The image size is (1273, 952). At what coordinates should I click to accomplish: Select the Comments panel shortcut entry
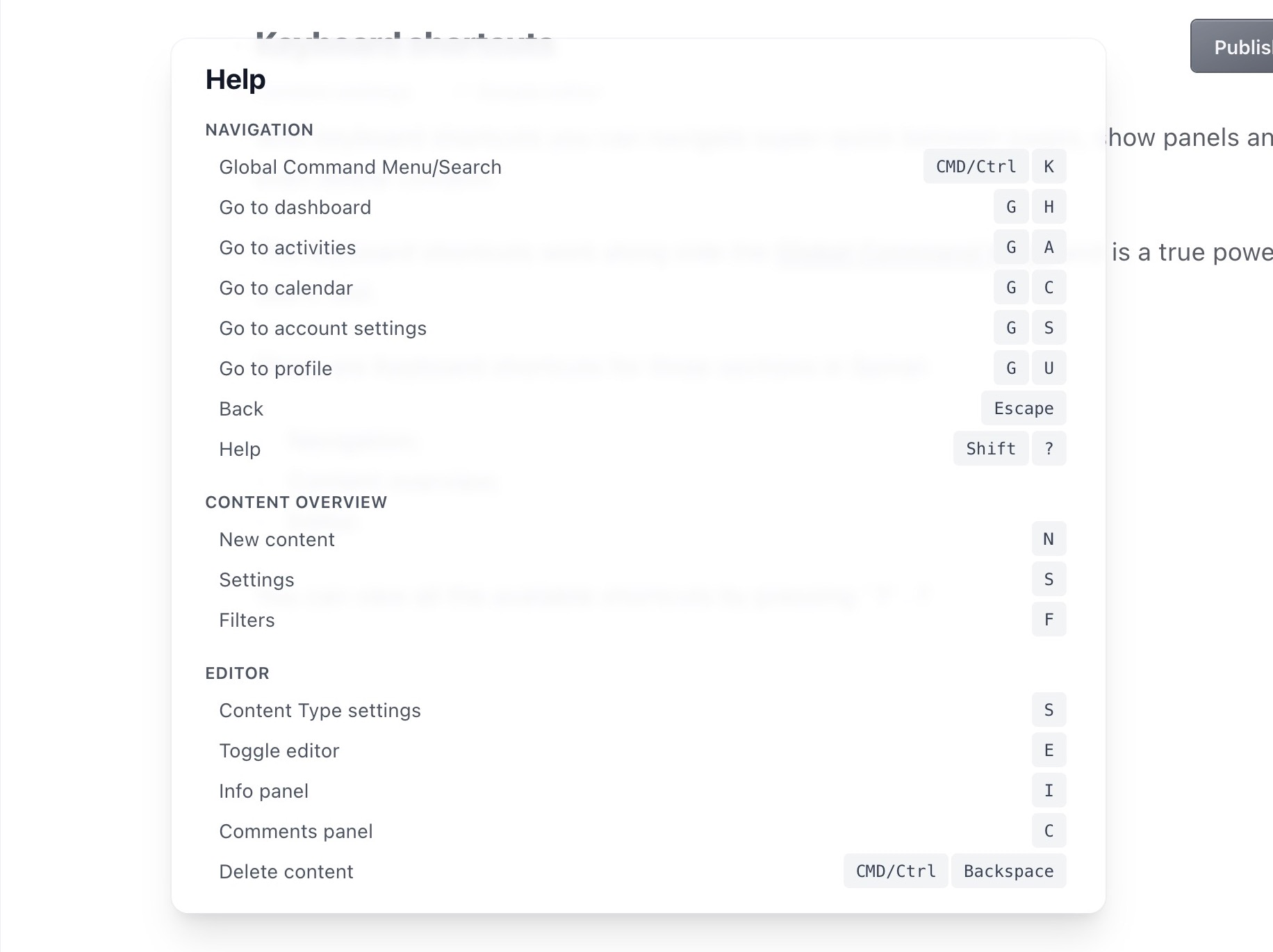295,832
